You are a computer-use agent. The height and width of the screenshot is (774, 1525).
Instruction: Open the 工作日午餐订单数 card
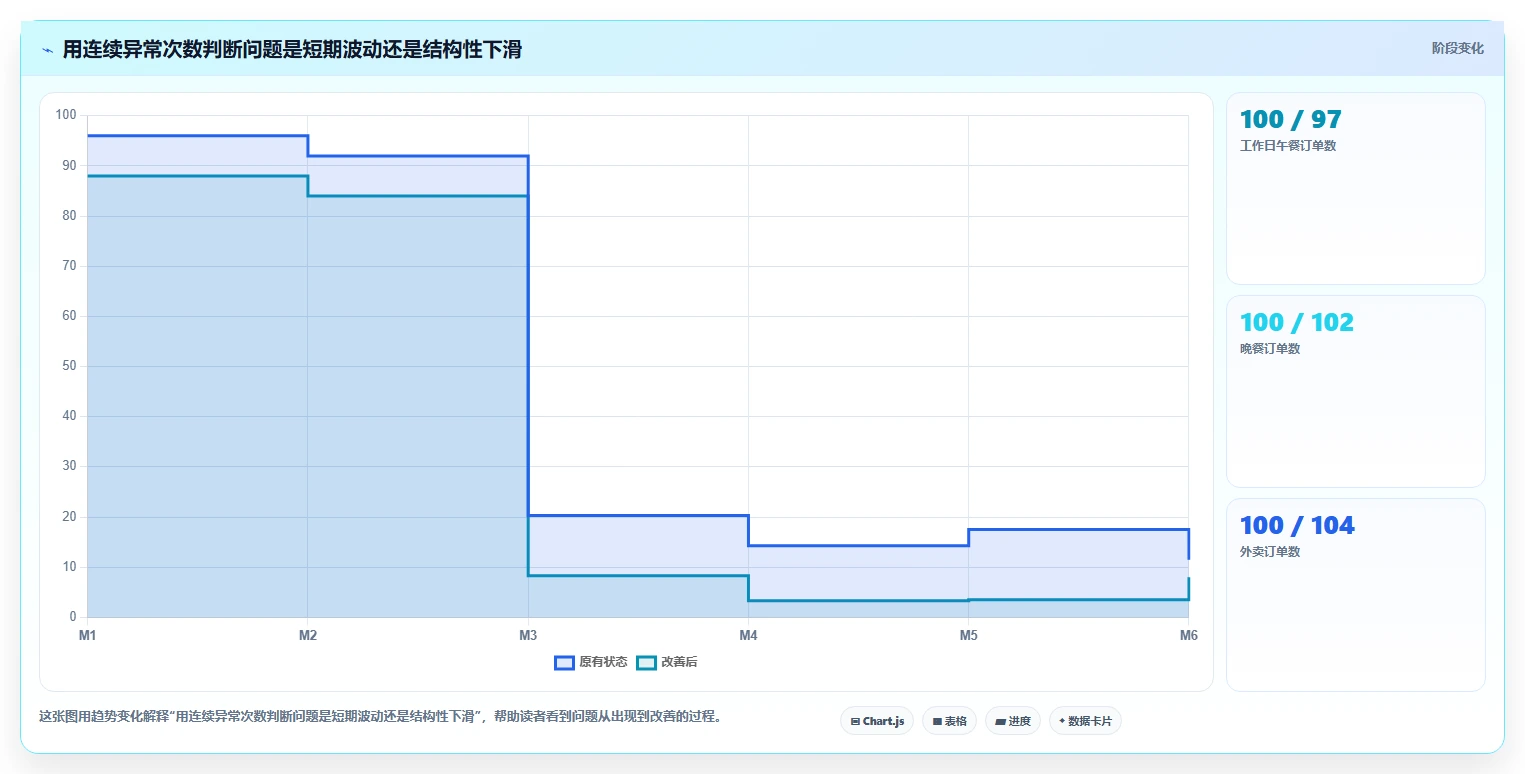(1355, 189)
